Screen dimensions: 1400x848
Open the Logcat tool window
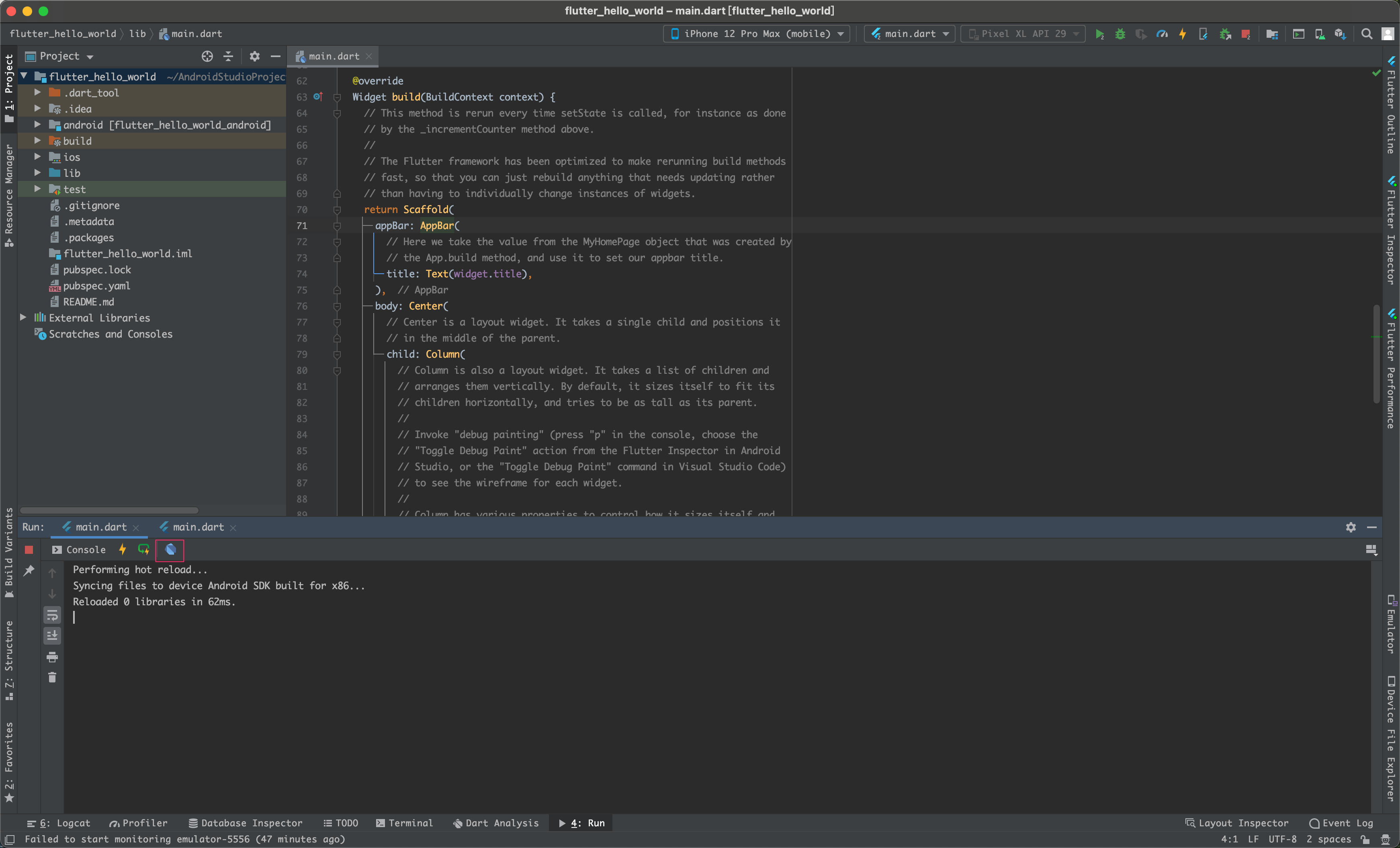[59, 823]
